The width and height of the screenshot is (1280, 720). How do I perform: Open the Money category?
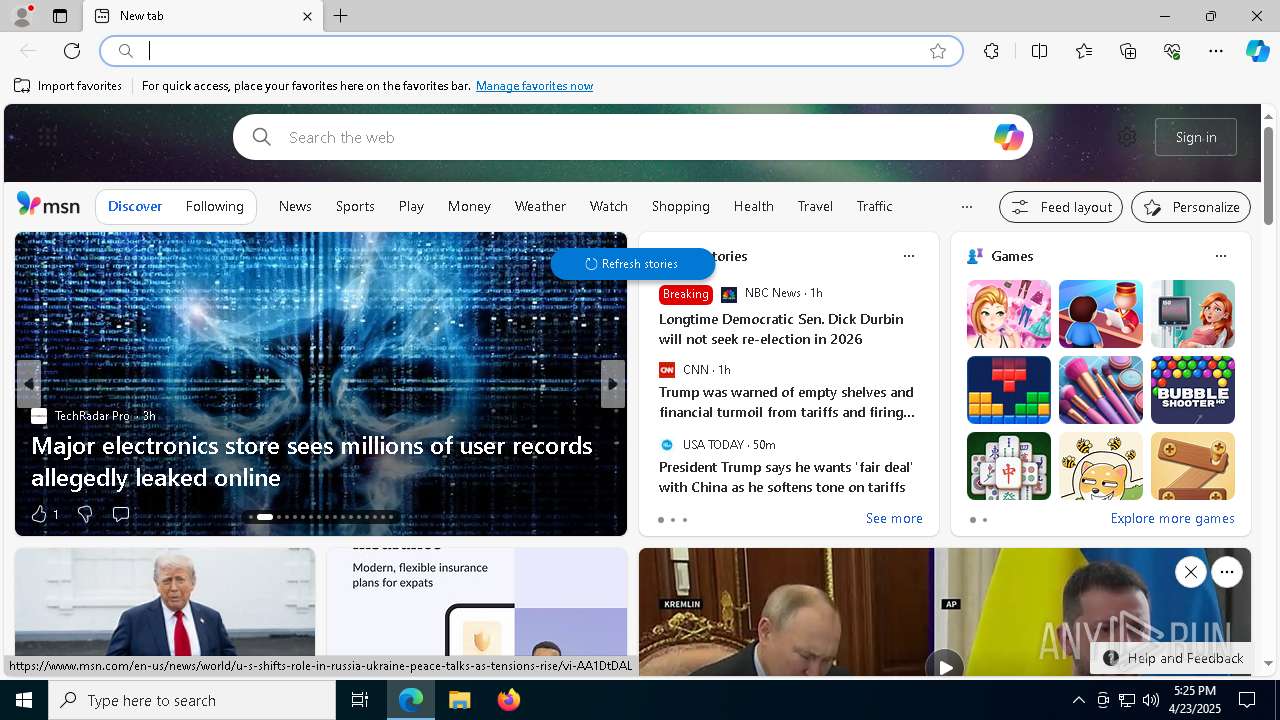click(469, 206)
